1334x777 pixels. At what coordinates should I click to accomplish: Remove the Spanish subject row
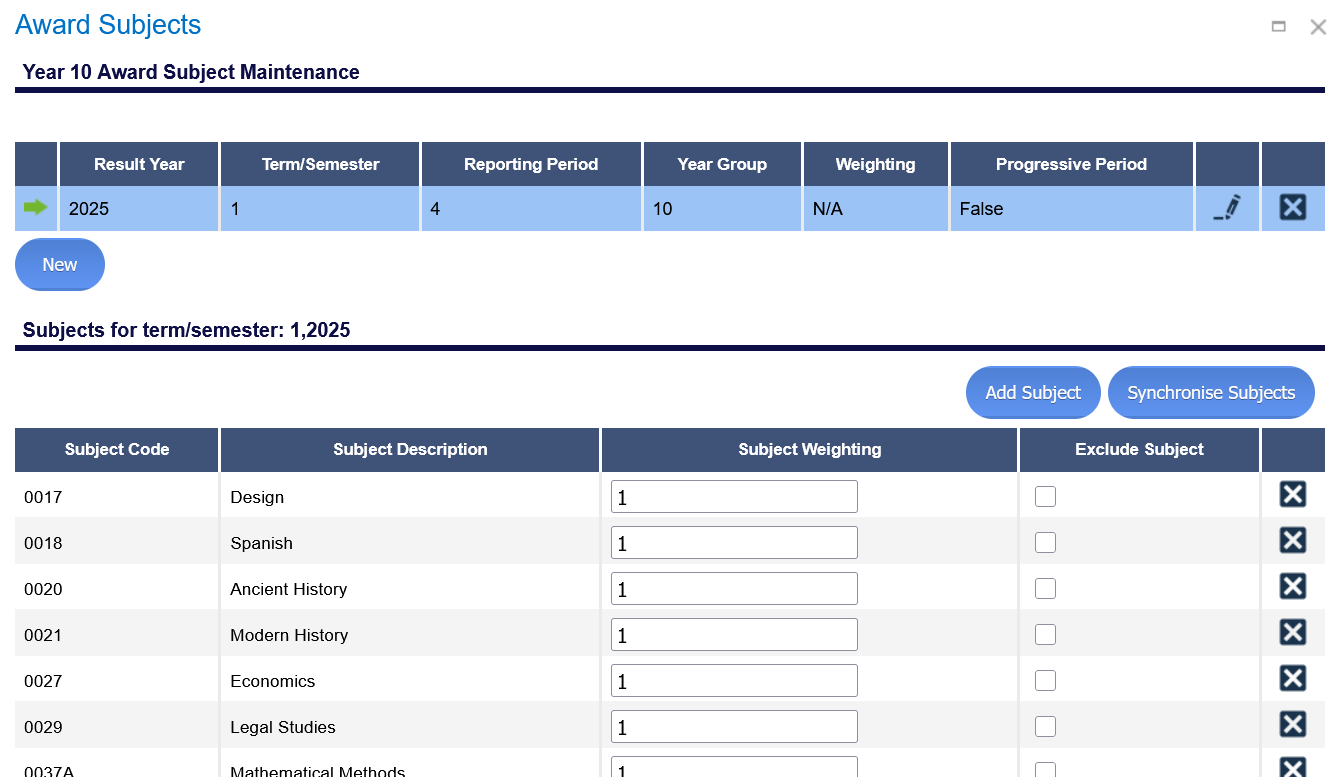(1293, 540)
